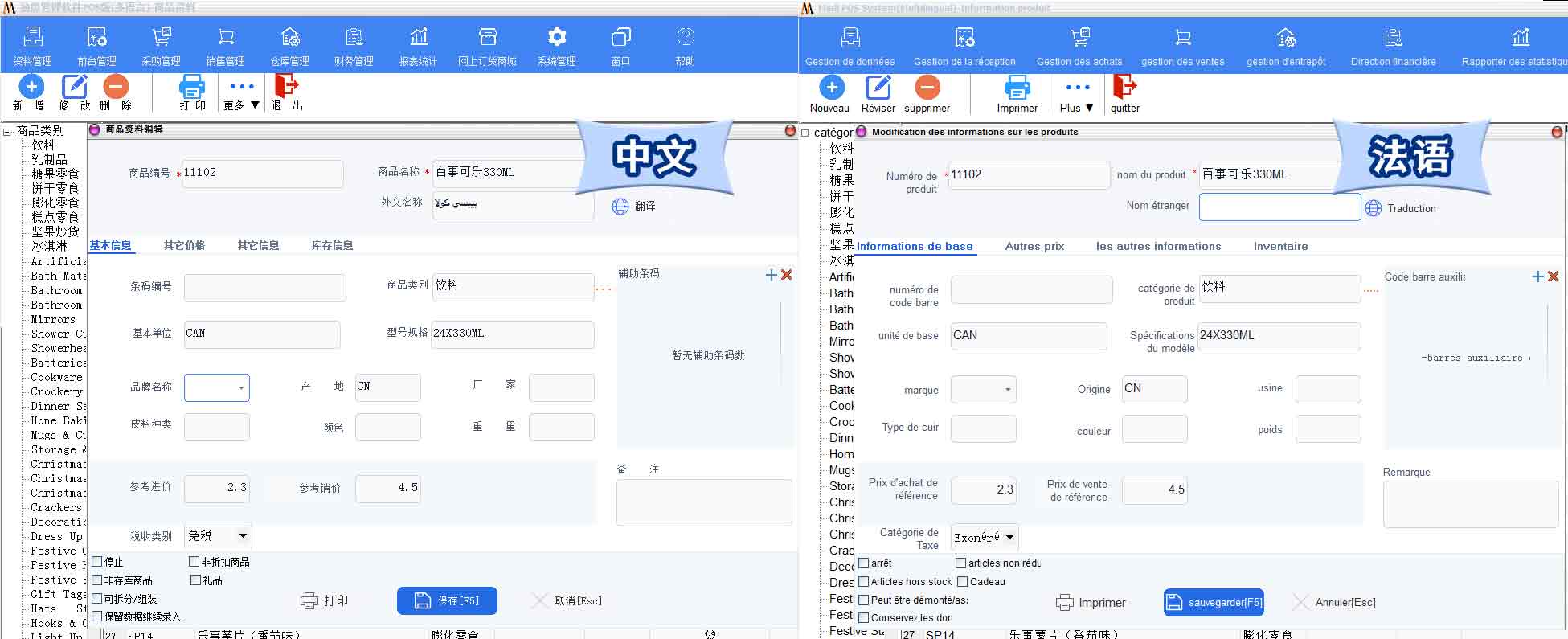Click the Annuler[Esc] button
The height and width of the screenshot is (639, 1568).
point(1334,602)
